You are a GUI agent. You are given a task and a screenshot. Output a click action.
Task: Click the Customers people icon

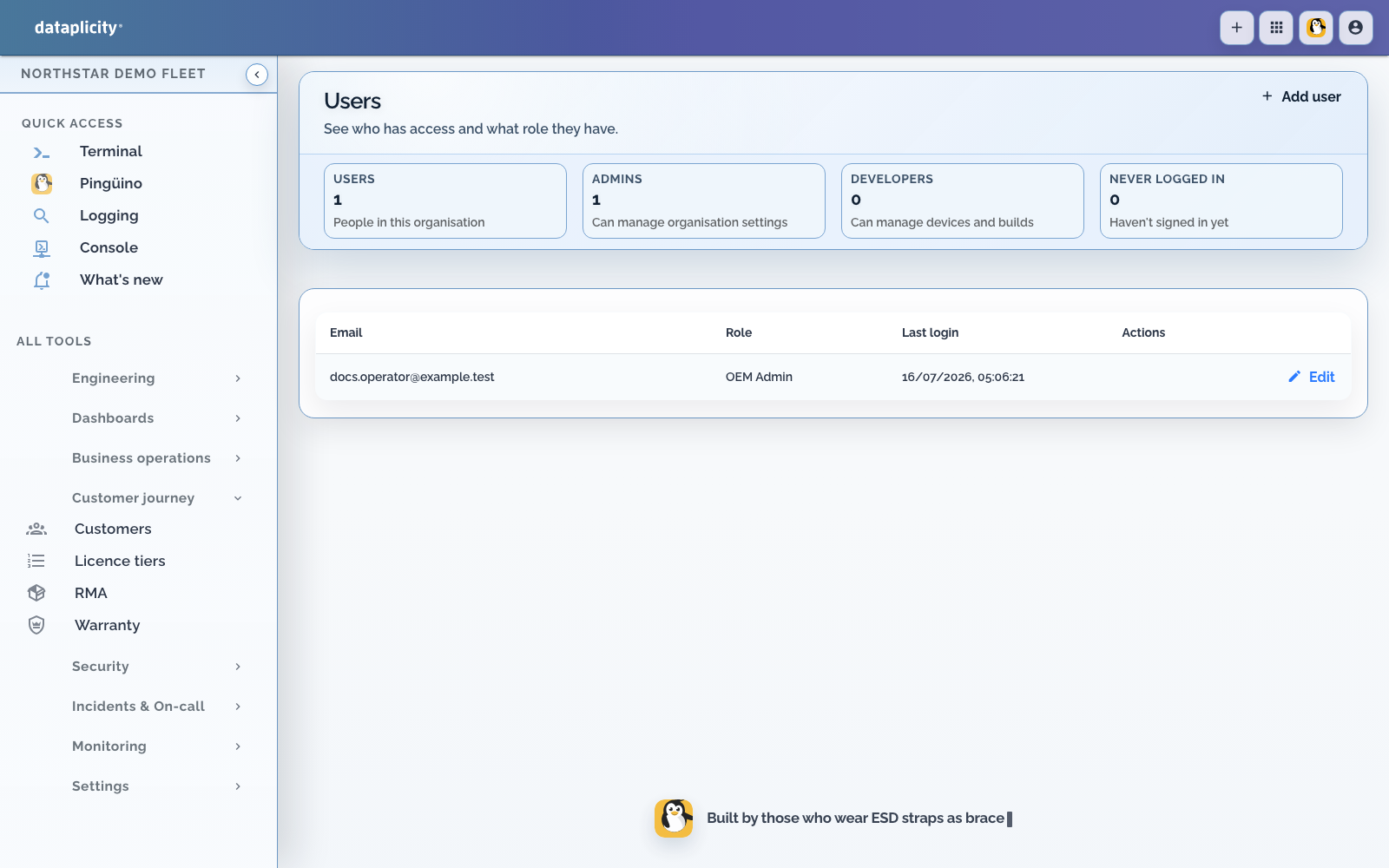[x=36, y=529]
